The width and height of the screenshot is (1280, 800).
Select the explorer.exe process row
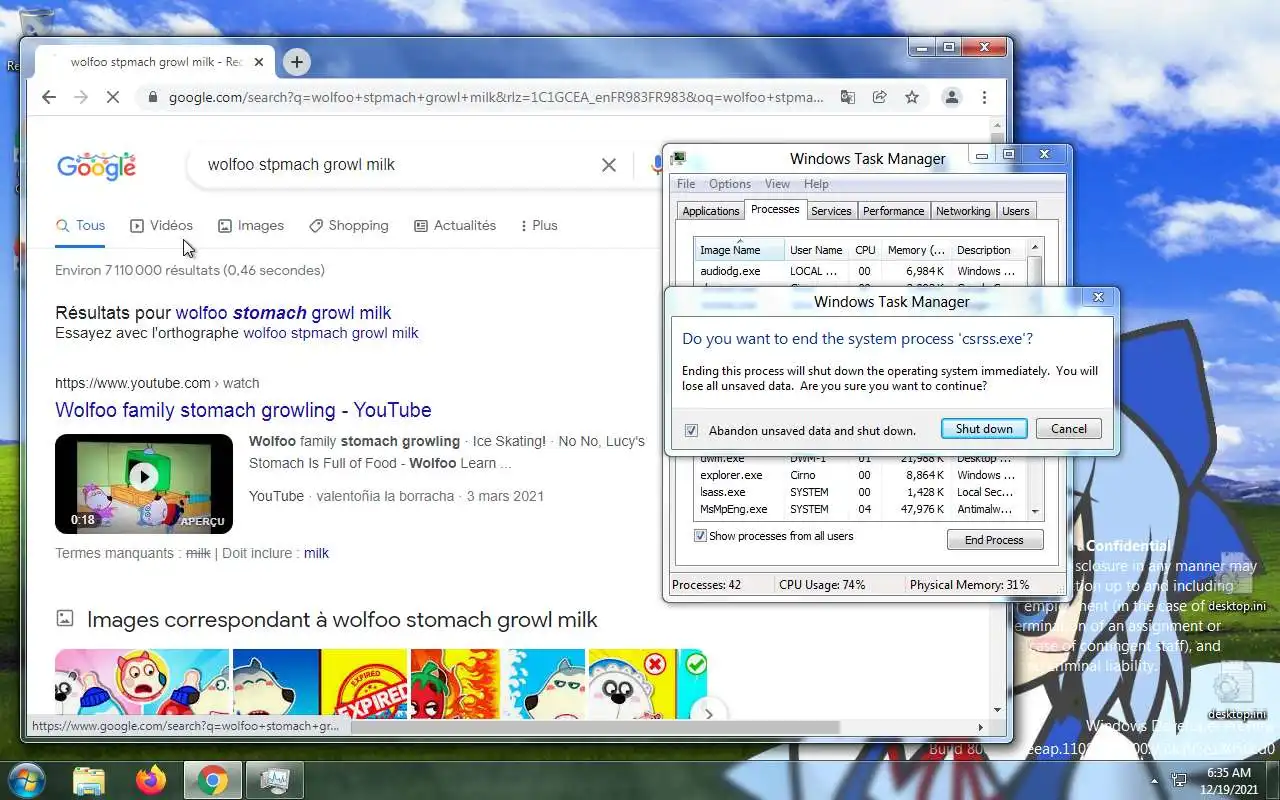tap(861, 475)
